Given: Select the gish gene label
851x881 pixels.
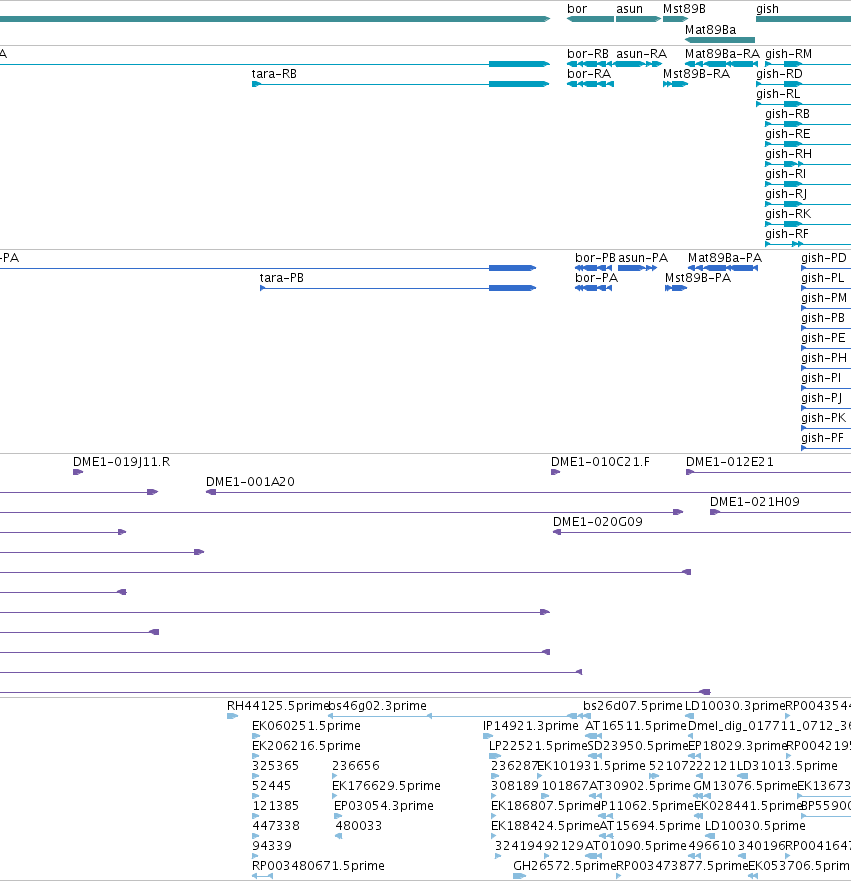Looking at the screenshot, I should (767, 9).
